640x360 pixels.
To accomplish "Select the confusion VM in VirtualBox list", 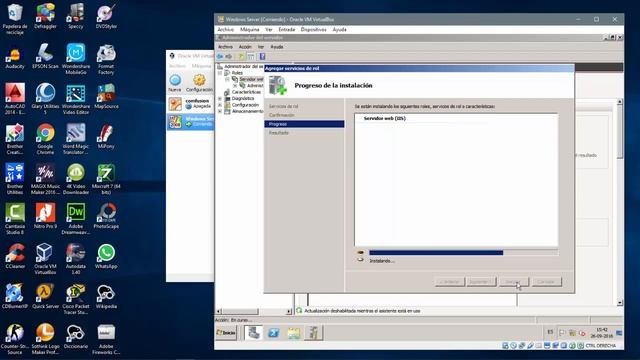I will coord(191,104).
